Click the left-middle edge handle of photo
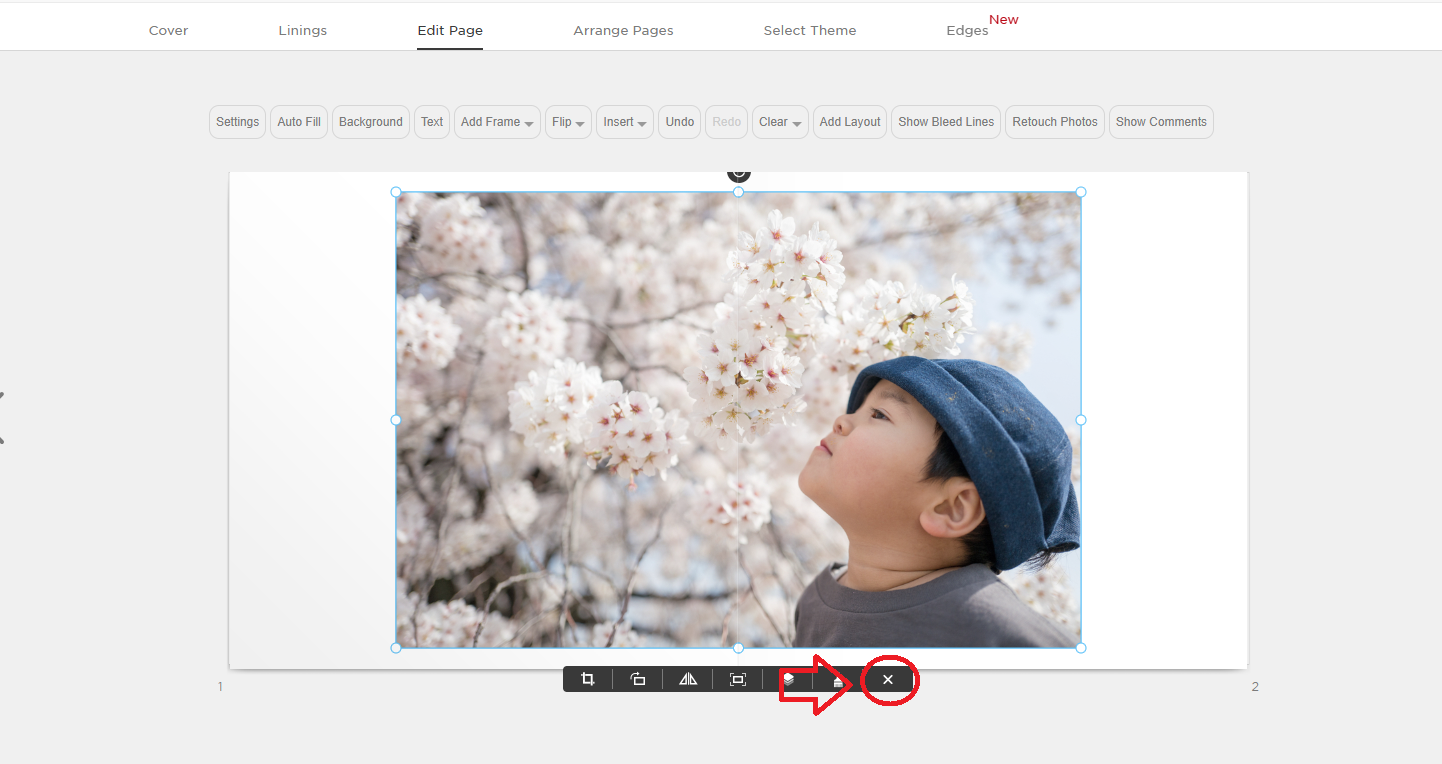Viewport: 1442px width, 764px height. 396,420
